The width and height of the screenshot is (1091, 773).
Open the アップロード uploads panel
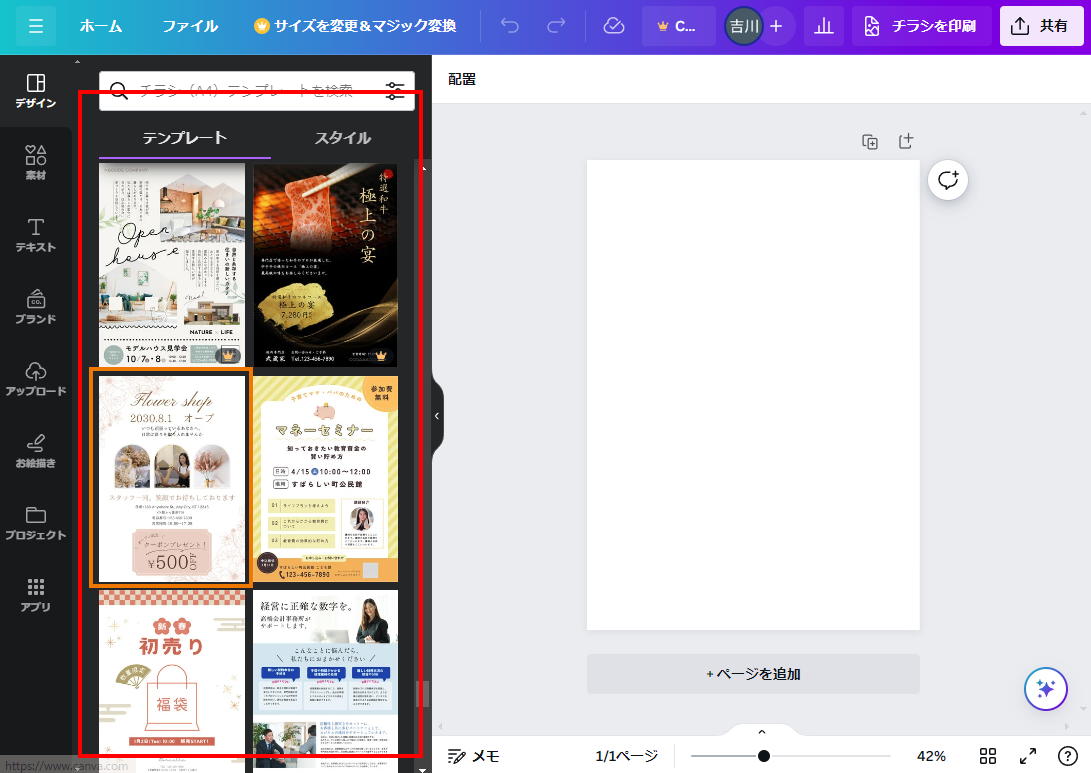point(36,378)
